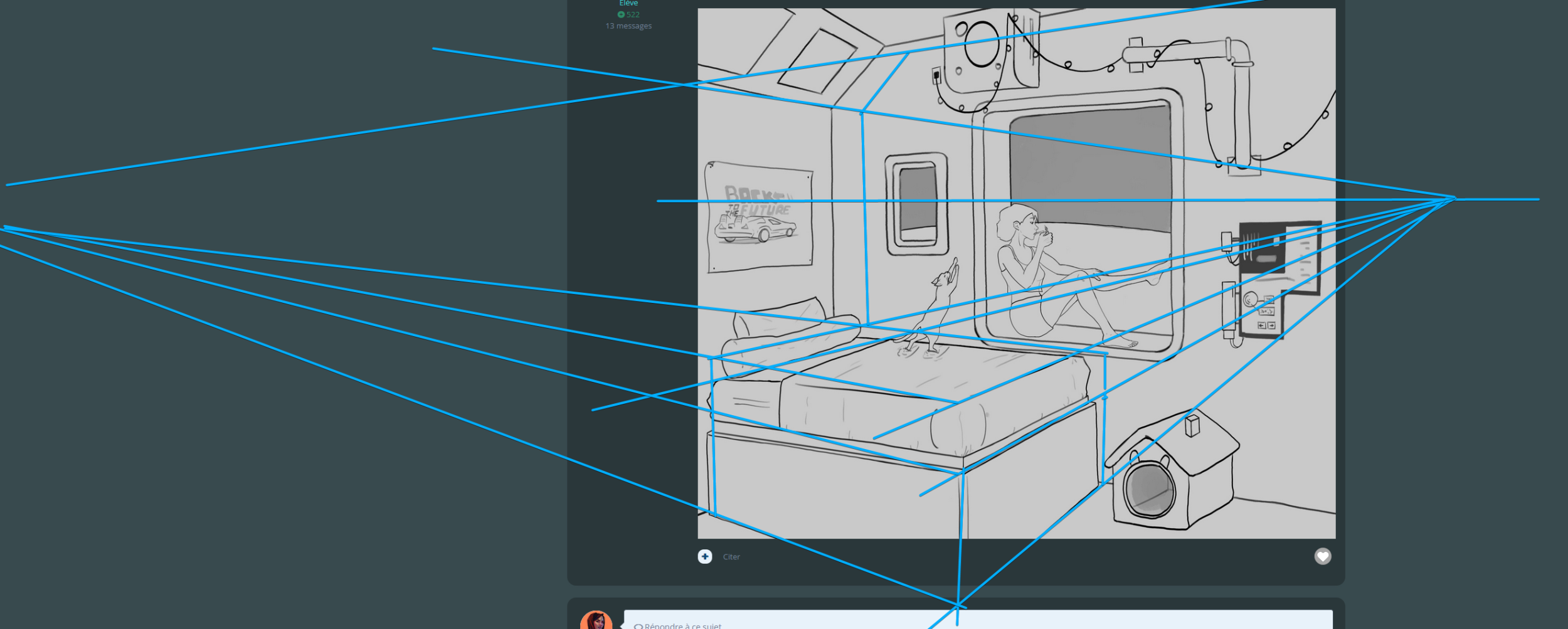Screen dimensions: 1568x629
Task: Click the small porthole window in drawing
Action: pyautogui.click(x=916, y=204)
